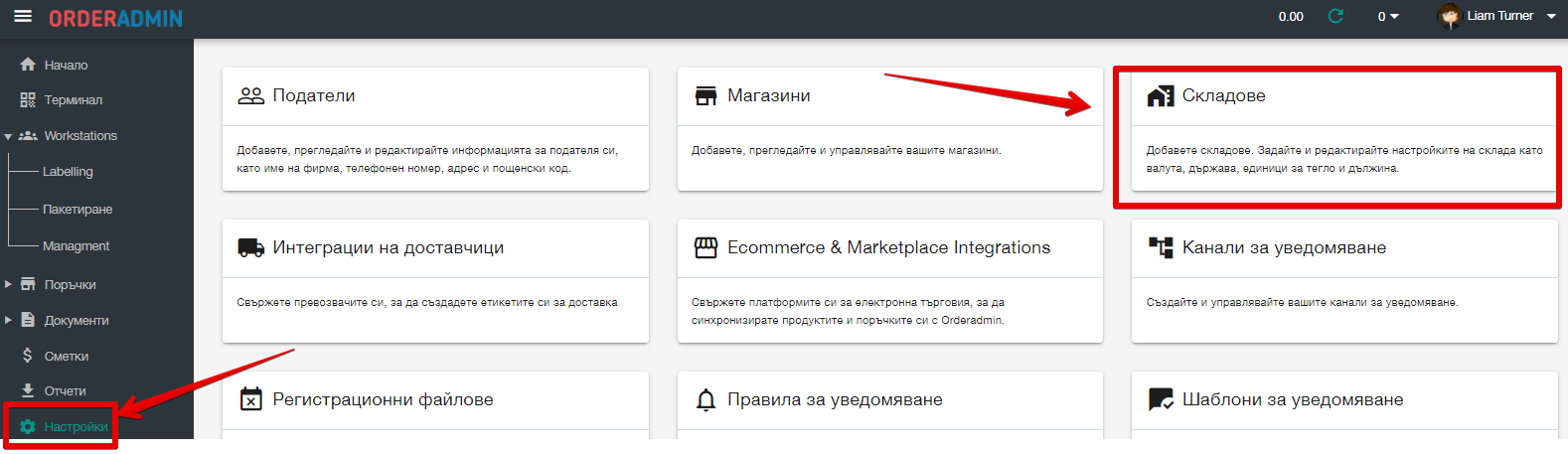
Task: Open Отчети in the sidebar
Action: coord(65,390)
